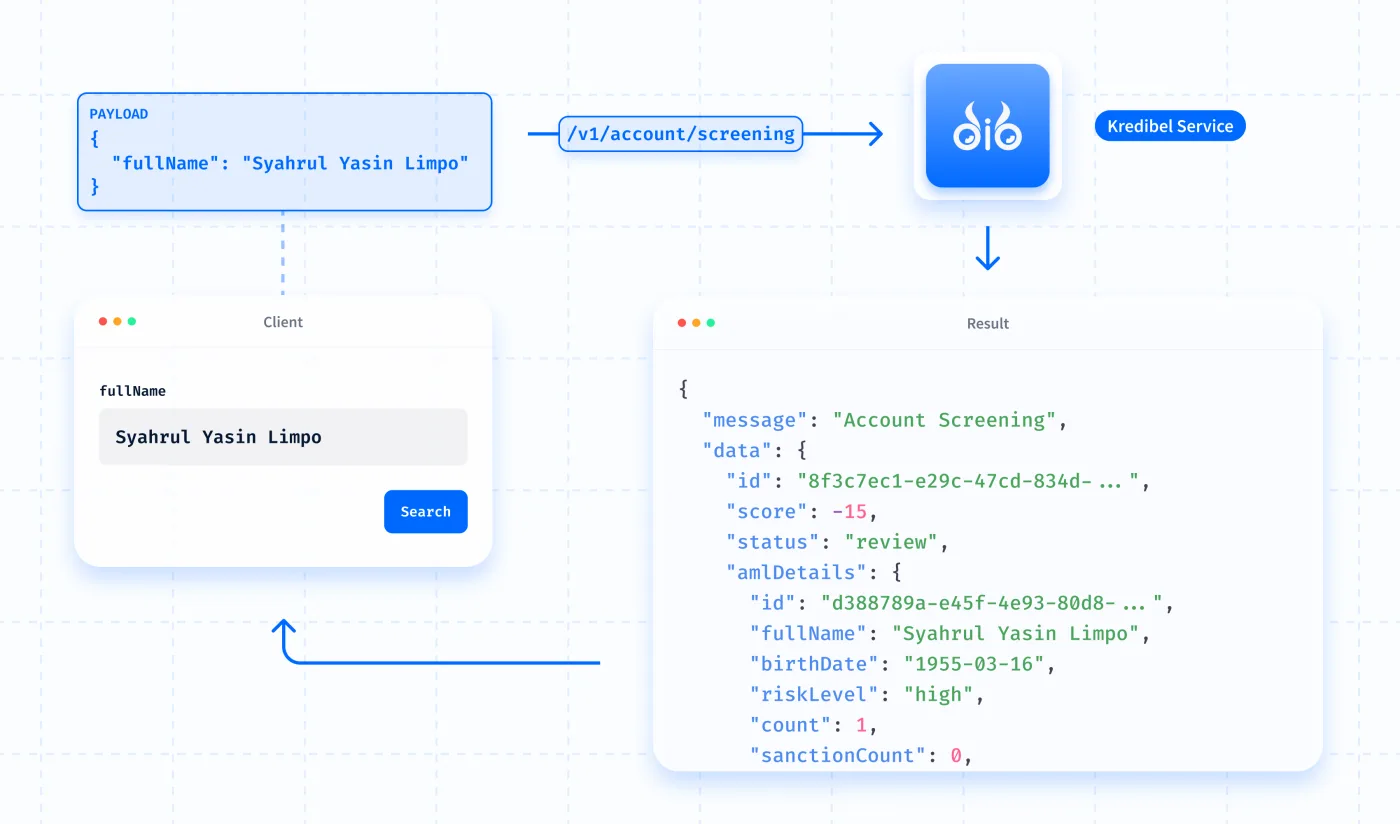1400x824 pixels.
Task: Click the "riskLevel" high value
Action: [x=939, y=694]
